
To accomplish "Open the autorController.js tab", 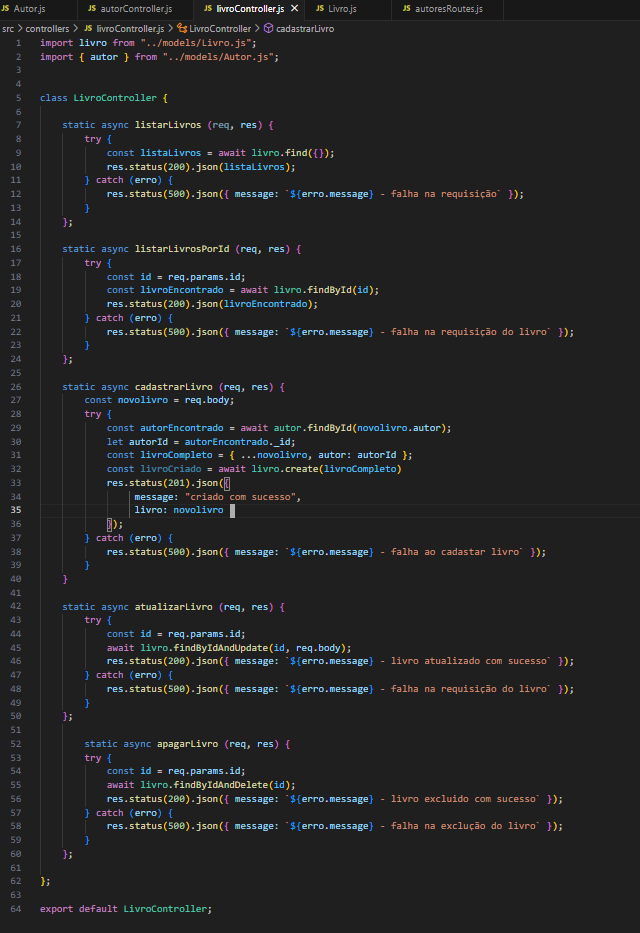I will (136, 9).
